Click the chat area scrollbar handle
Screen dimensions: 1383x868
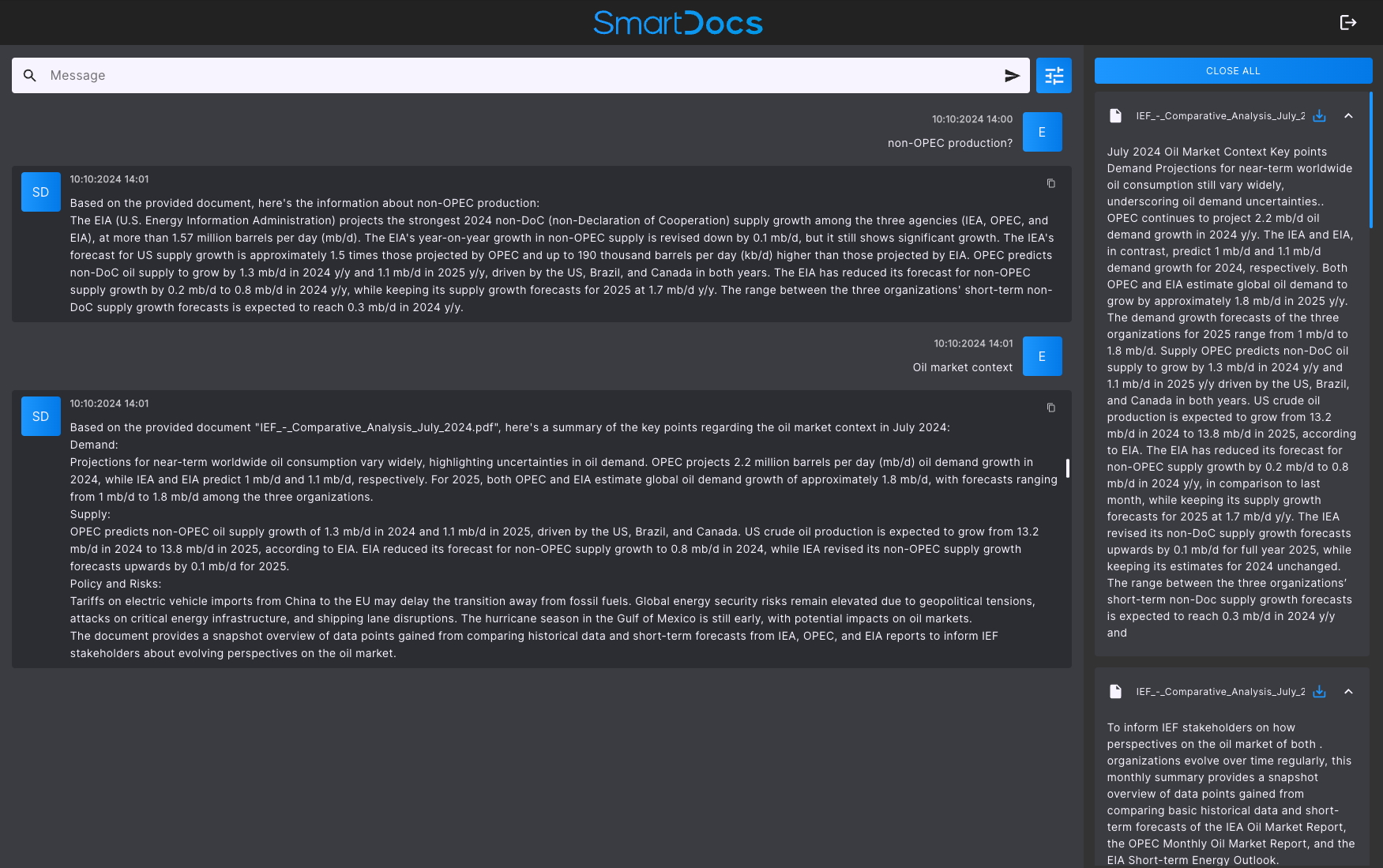[x=1068, y=468]
